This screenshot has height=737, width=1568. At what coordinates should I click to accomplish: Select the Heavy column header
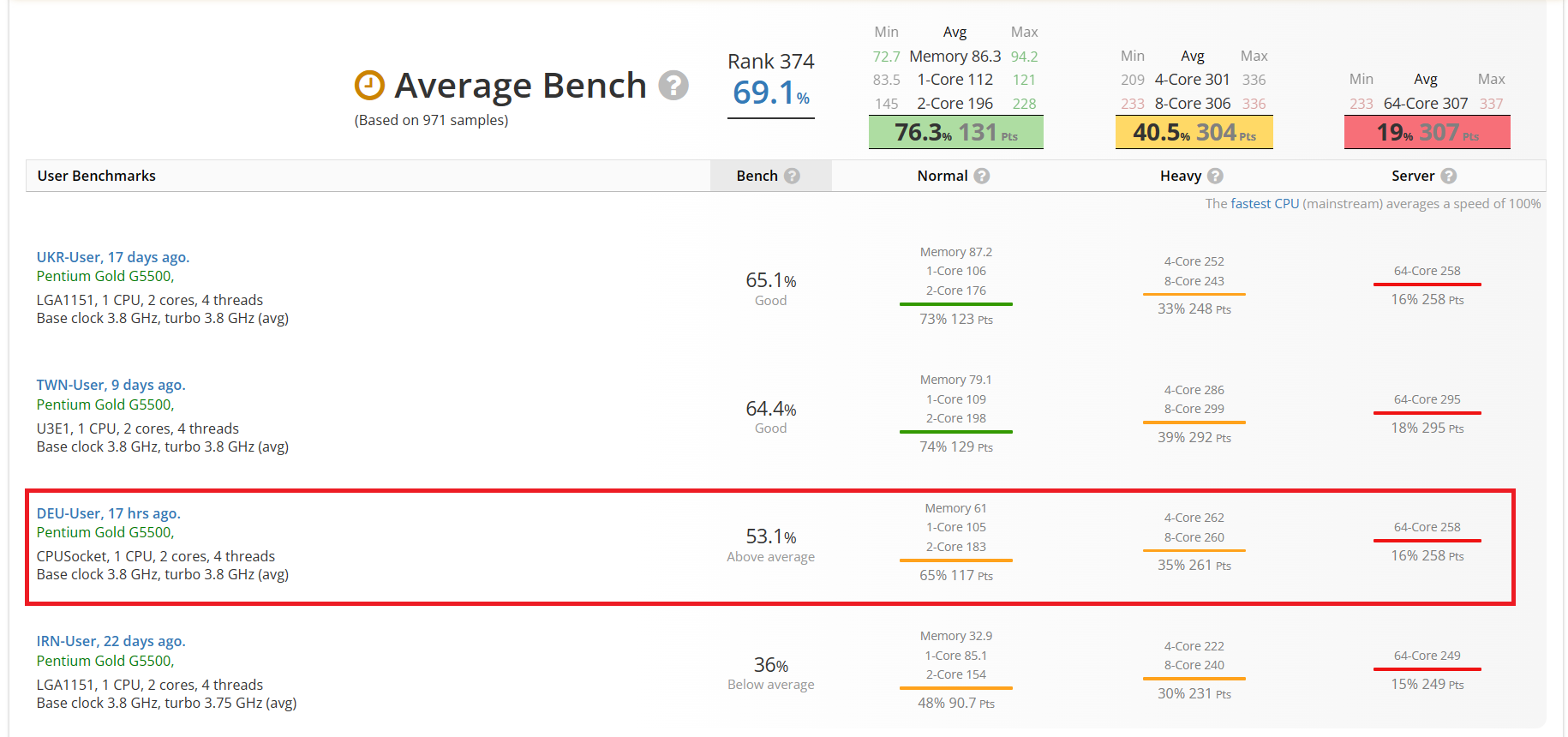tap(1181, 176)
